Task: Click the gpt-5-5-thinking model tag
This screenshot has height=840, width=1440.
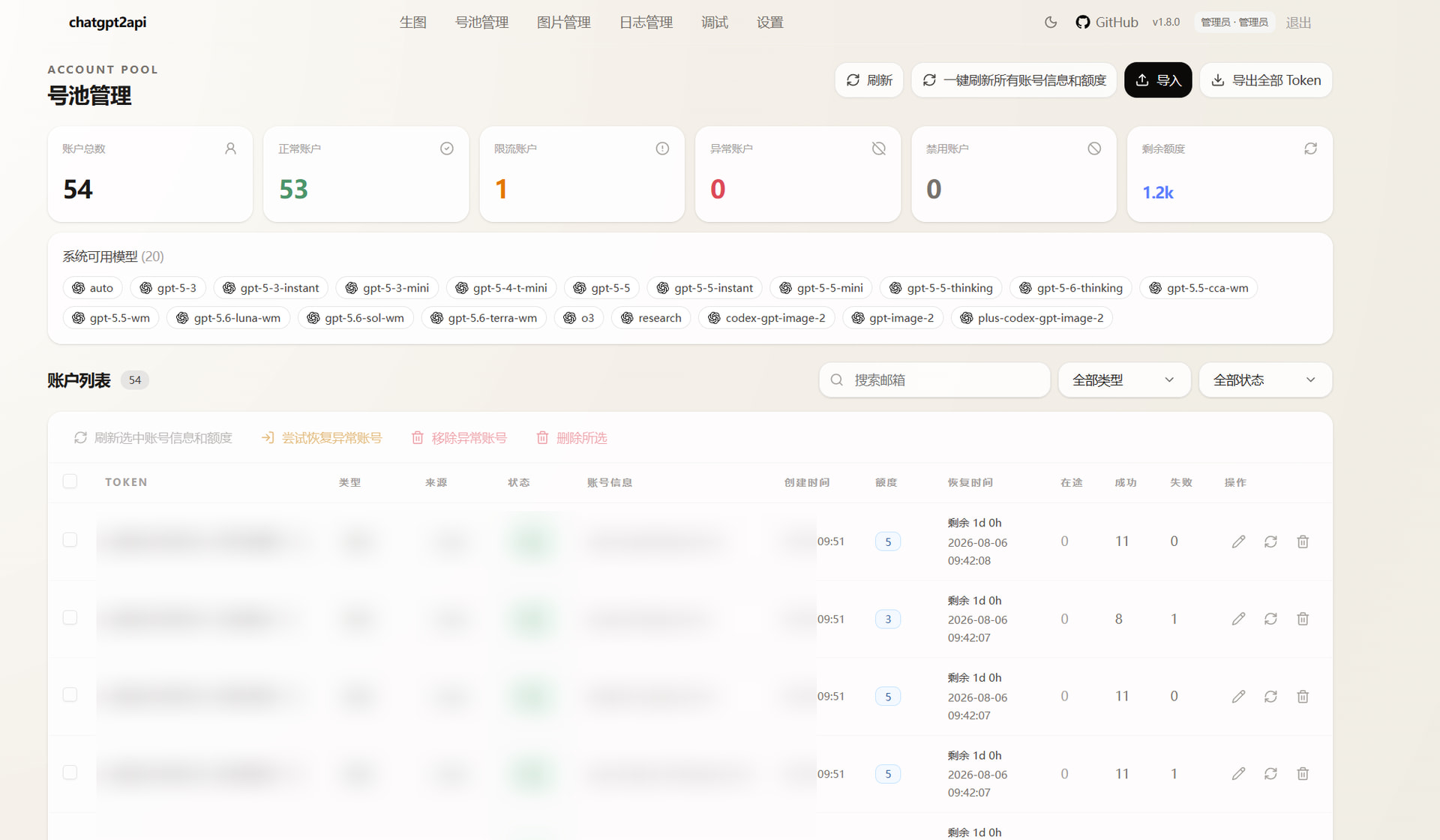Action: point(940,288)
